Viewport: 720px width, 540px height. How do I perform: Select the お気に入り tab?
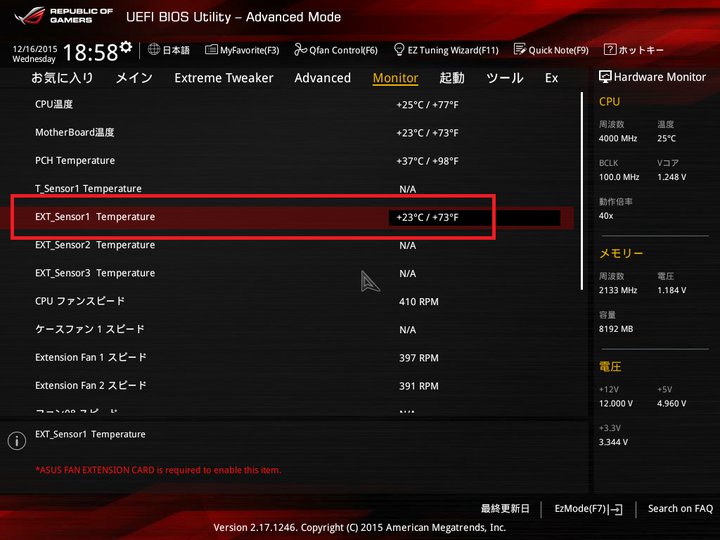tap(62, 78)
